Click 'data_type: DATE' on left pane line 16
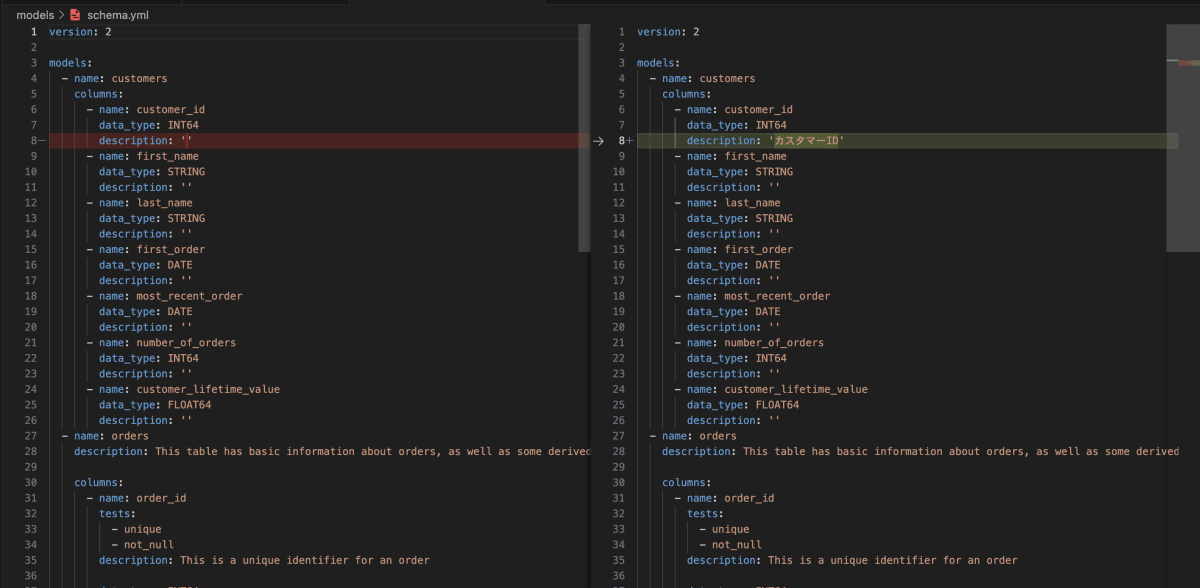The width and height of the screenshot is (1200, 588). 146,265
